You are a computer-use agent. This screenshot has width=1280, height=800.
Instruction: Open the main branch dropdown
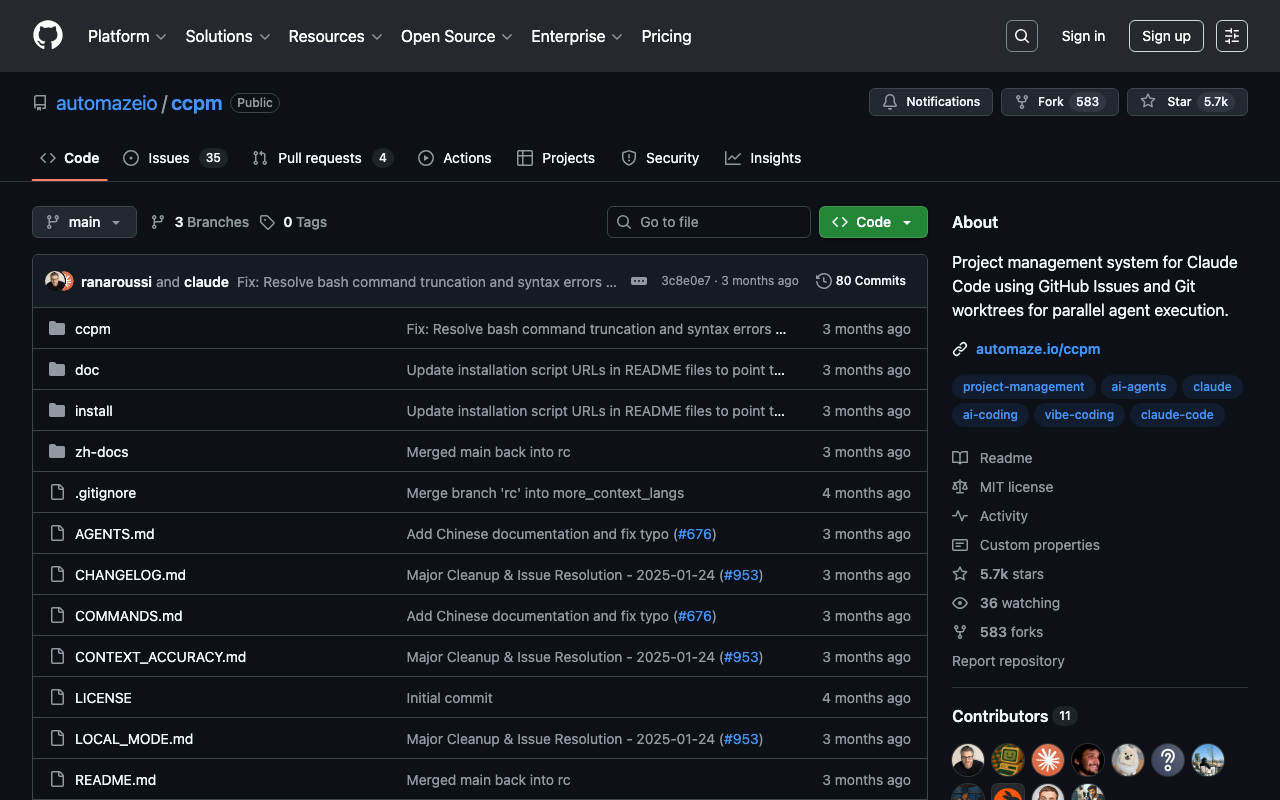(x=84, y=222)
